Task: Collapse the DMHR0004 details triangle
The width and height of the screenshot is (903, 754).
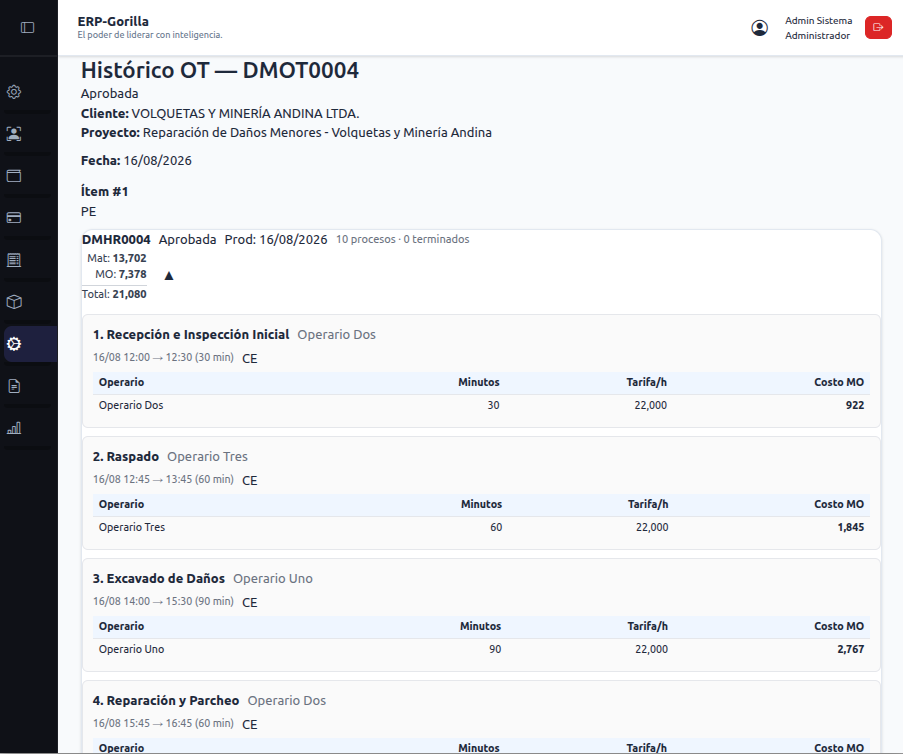Action: 169,276
